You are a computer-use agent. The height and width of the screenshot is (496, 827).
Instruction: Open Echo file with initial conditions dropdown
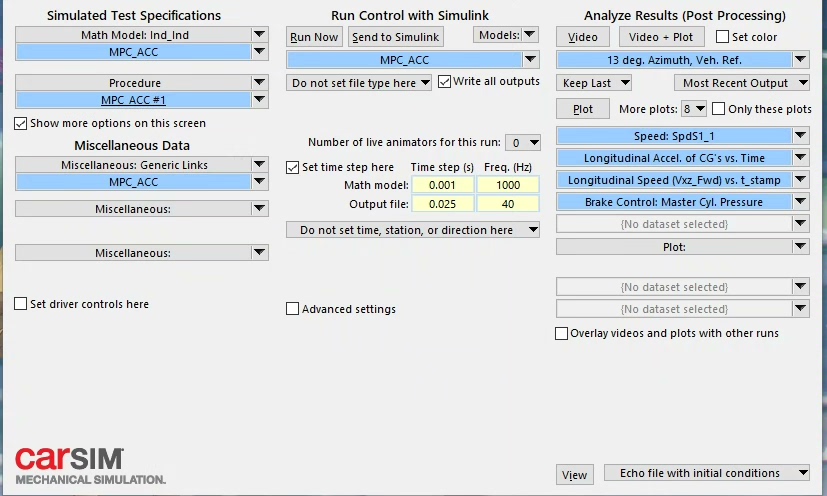click(x=706, y=473)
